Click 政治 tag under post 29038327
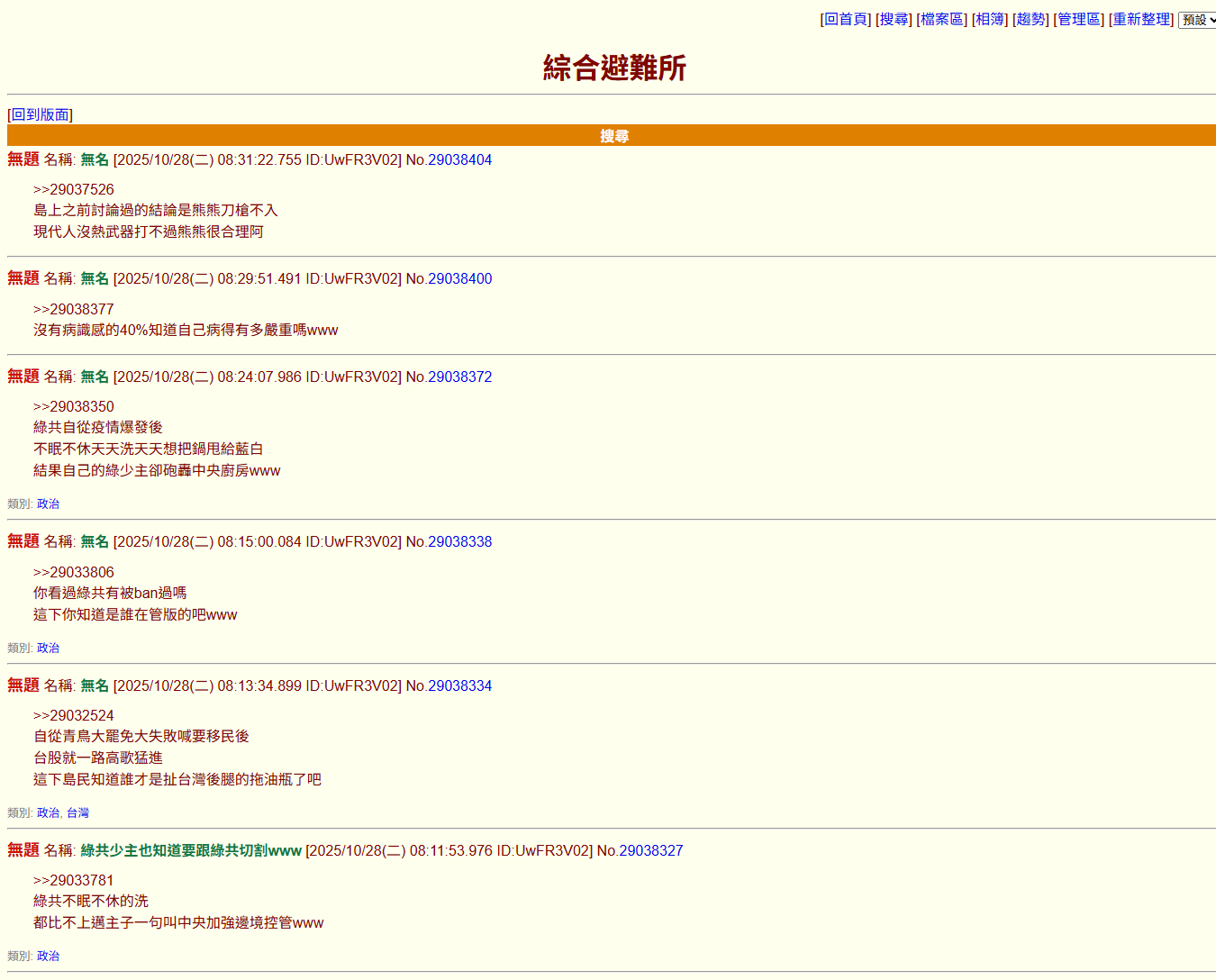The image size is (1216, 980). 48,956
